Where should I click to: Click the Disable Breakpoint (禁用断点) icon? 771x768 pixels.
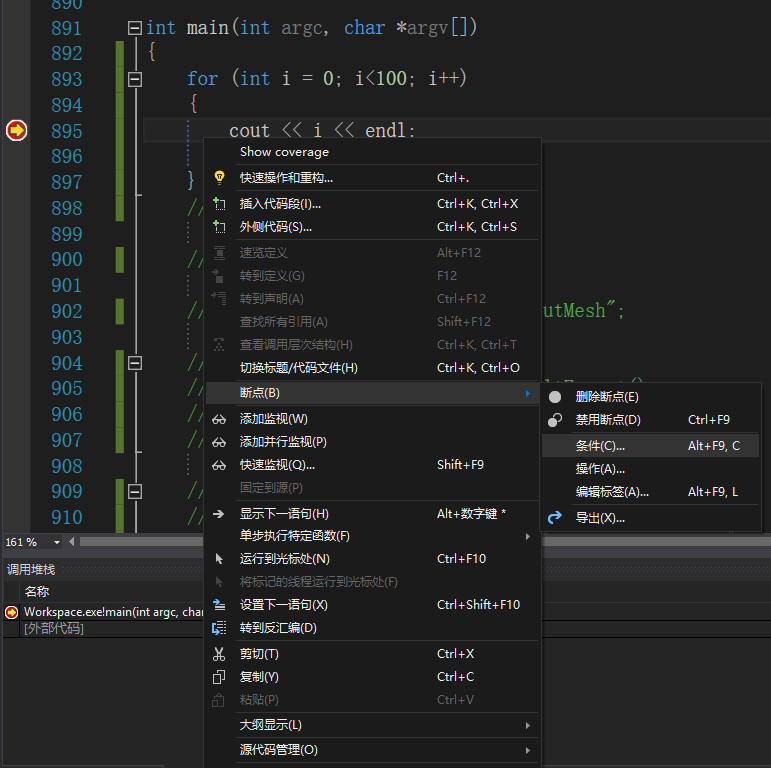(555, 420)
